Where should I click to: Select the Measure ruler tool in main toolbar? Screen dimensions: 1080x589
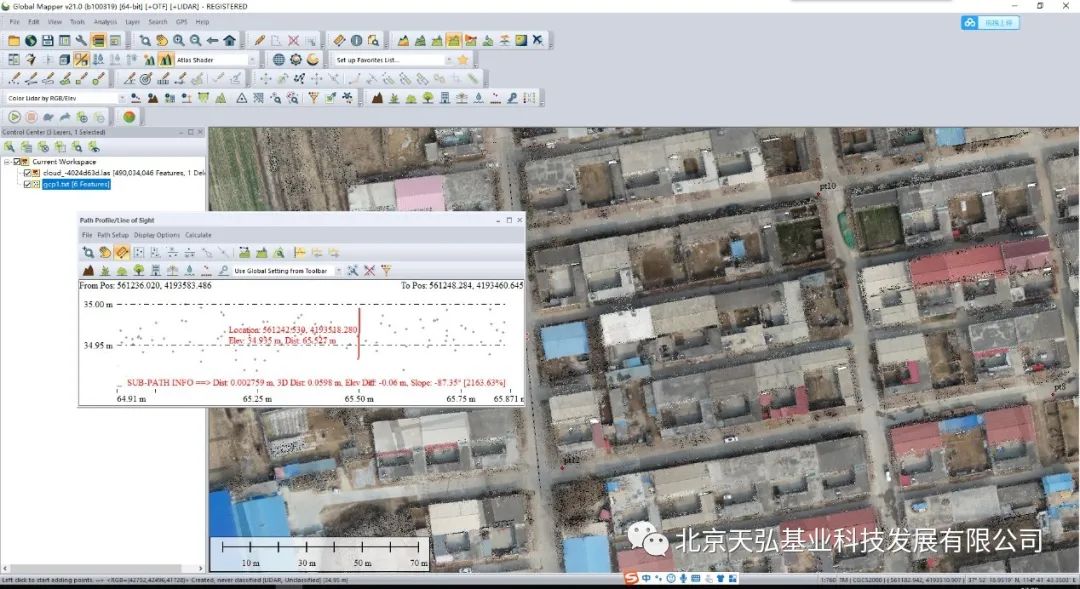coord(339,41)
